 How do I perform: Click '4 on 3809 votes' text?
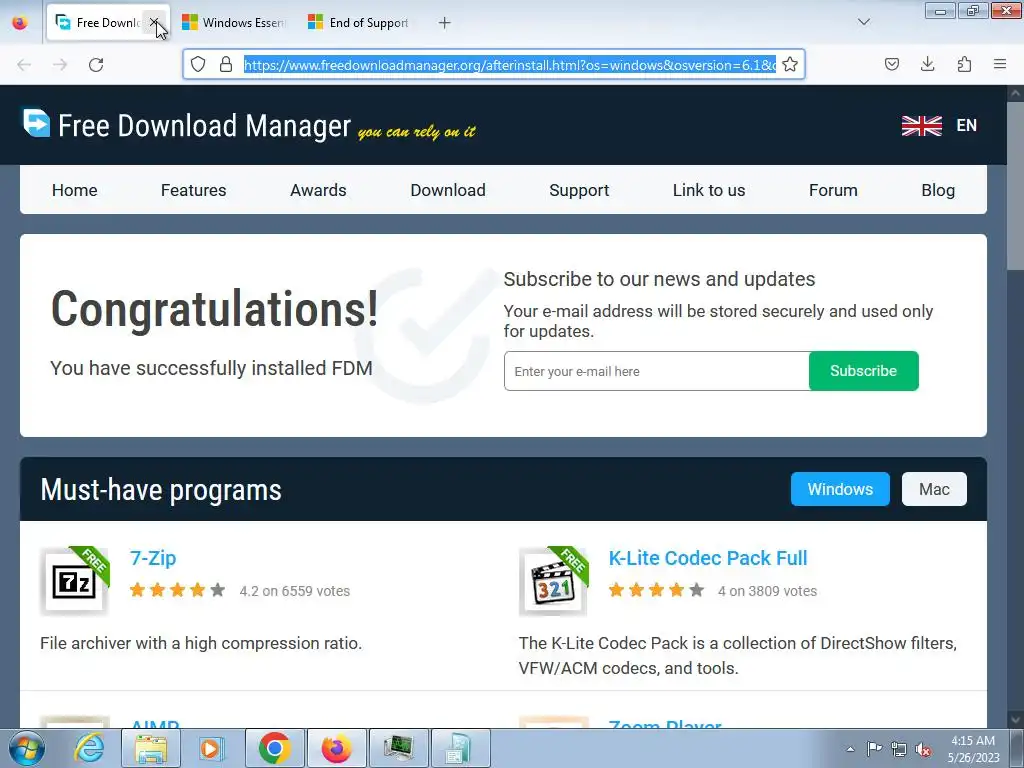(x=767, y=591)
